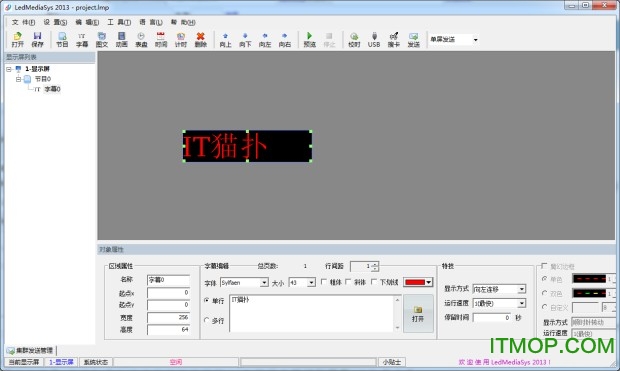Enable the 粗体 bold checkbox
The width and height of the screenshot is (620, 371).
324,282
